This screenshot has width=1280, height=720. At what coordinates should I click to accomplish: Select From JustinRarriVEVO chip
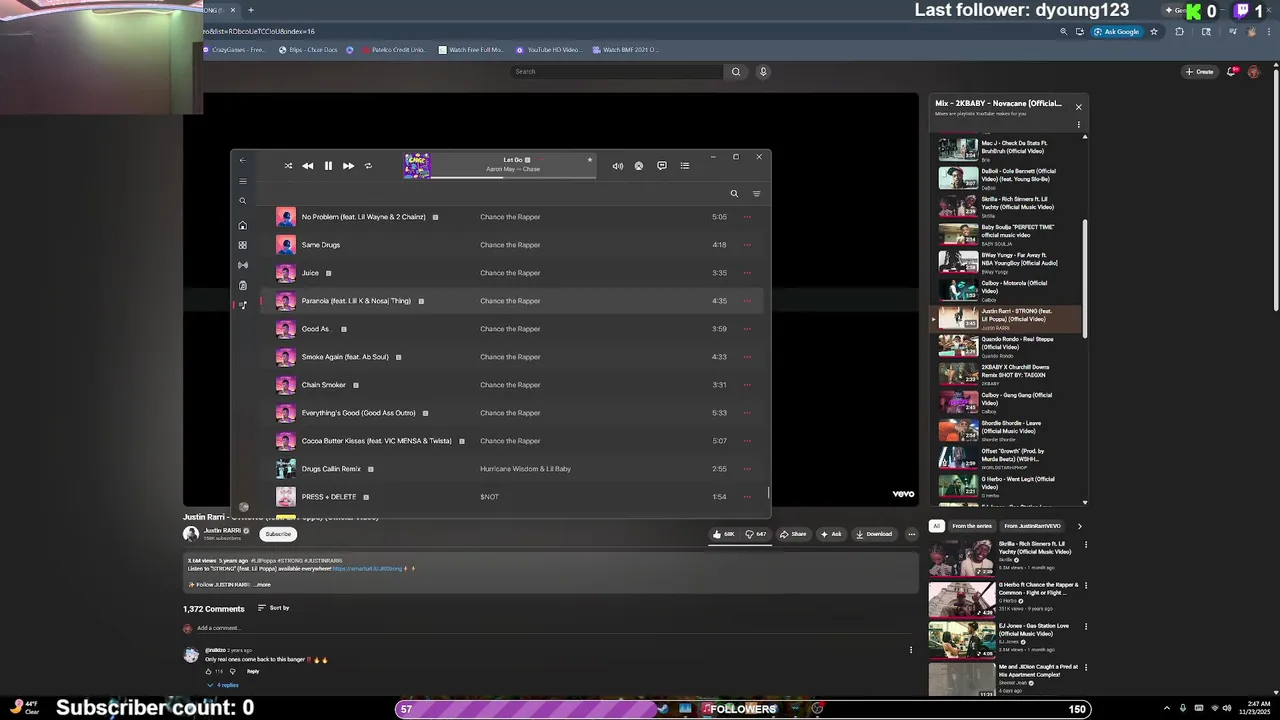point(1032,526)
